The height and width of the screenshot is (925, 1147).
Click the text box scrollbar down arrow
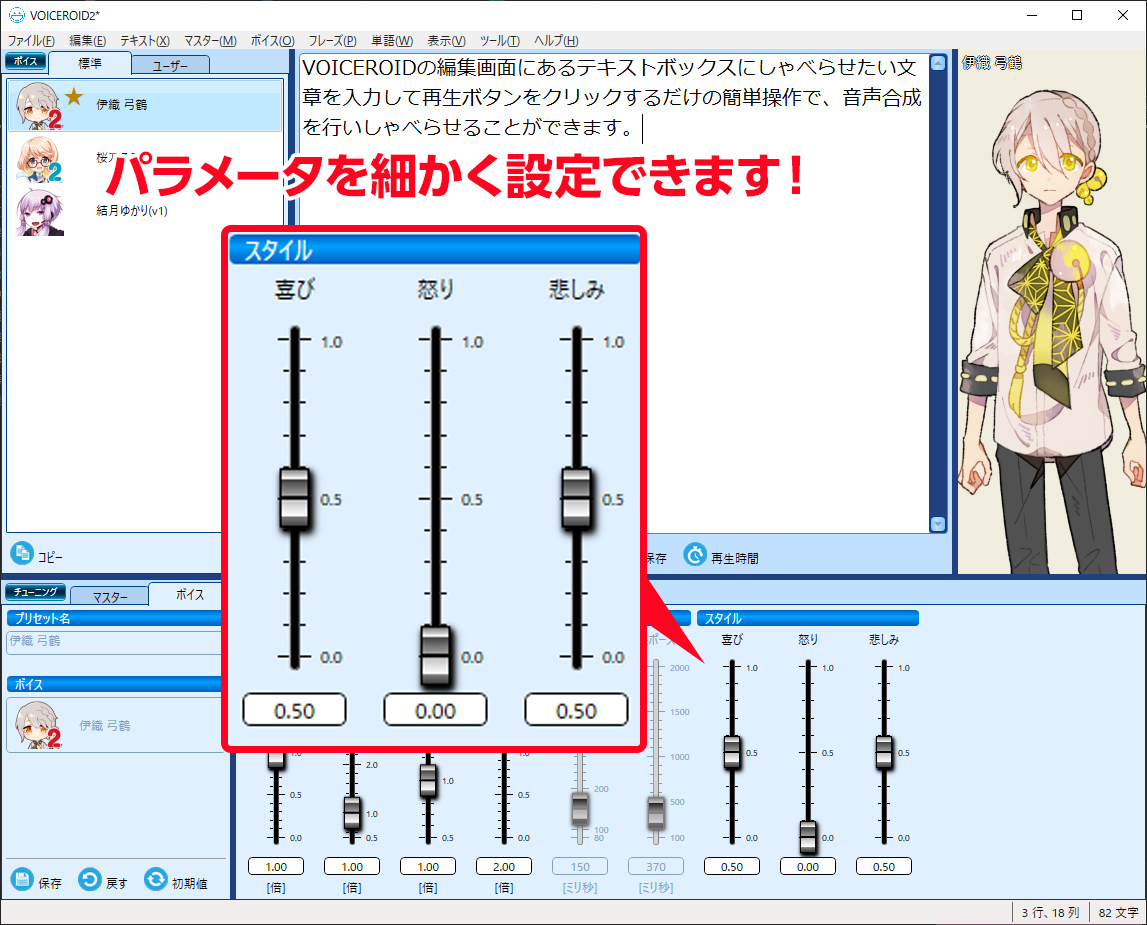[938, 524]
